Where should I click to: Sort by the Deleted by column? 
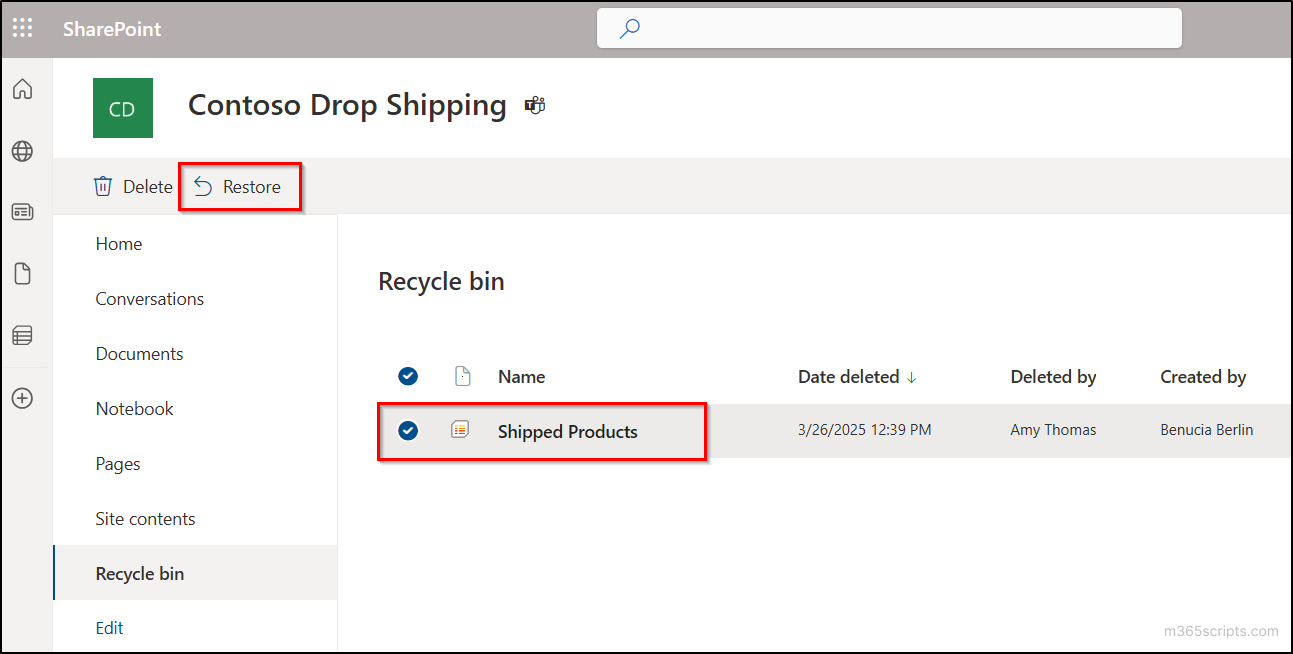tap(1053, 376)
